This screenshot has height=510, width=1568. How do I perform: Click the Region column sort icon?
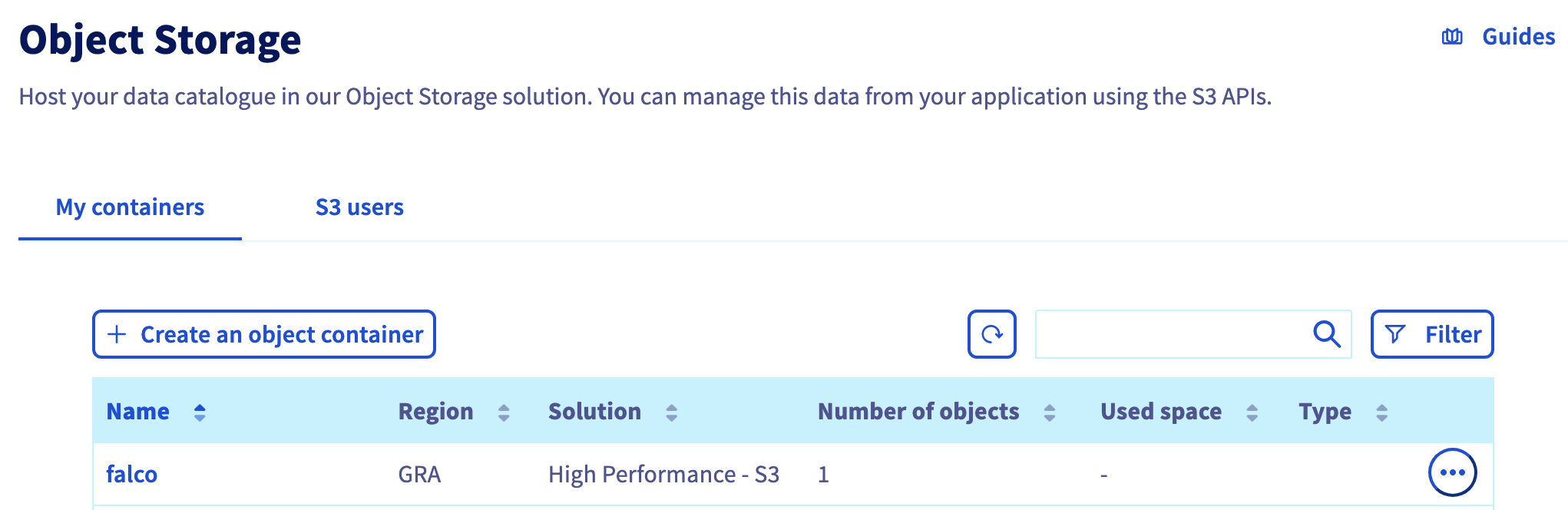[x=503, y=412]
